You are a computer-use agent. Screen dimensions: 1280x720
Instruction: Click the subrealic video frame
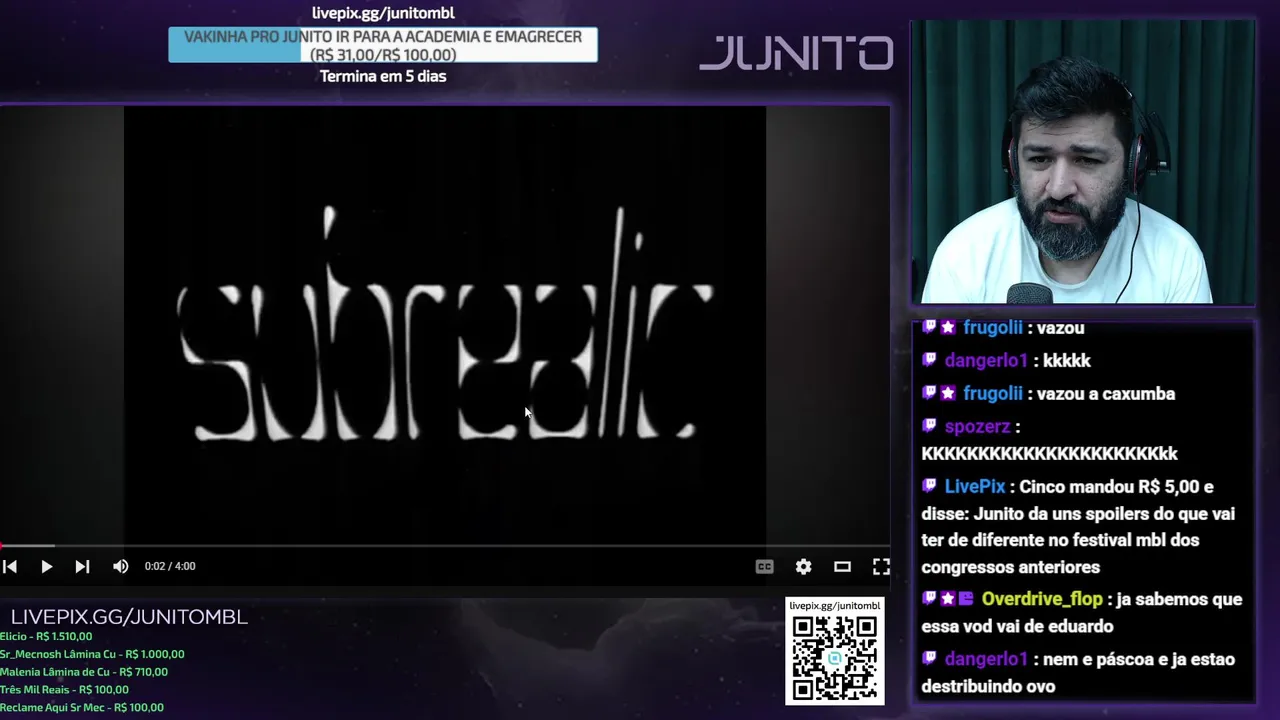pyautogui.click(x=445, y=325)
